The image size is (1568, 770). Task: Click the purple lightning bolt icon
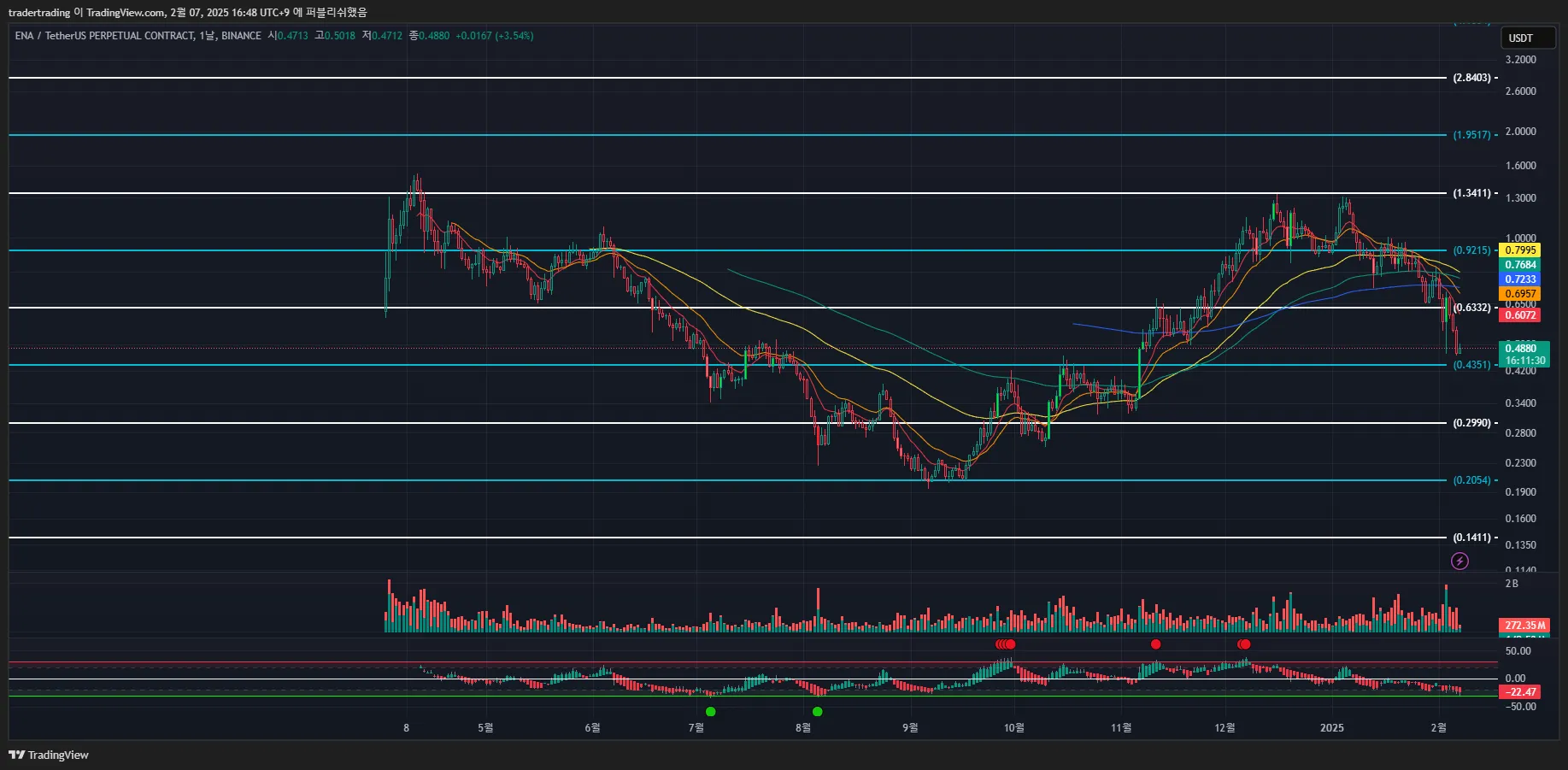click(x=1460, y=561)
